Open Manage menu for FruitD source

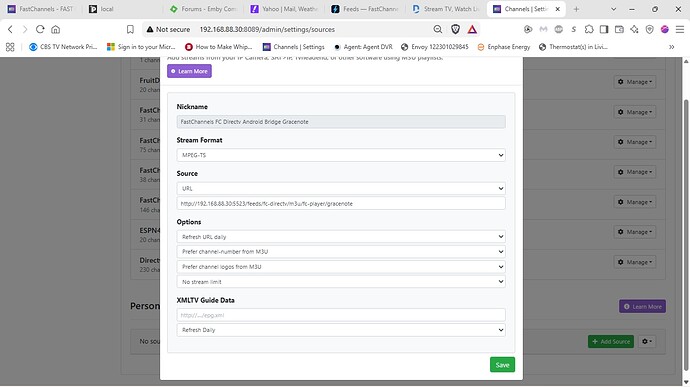coord(635,82)
